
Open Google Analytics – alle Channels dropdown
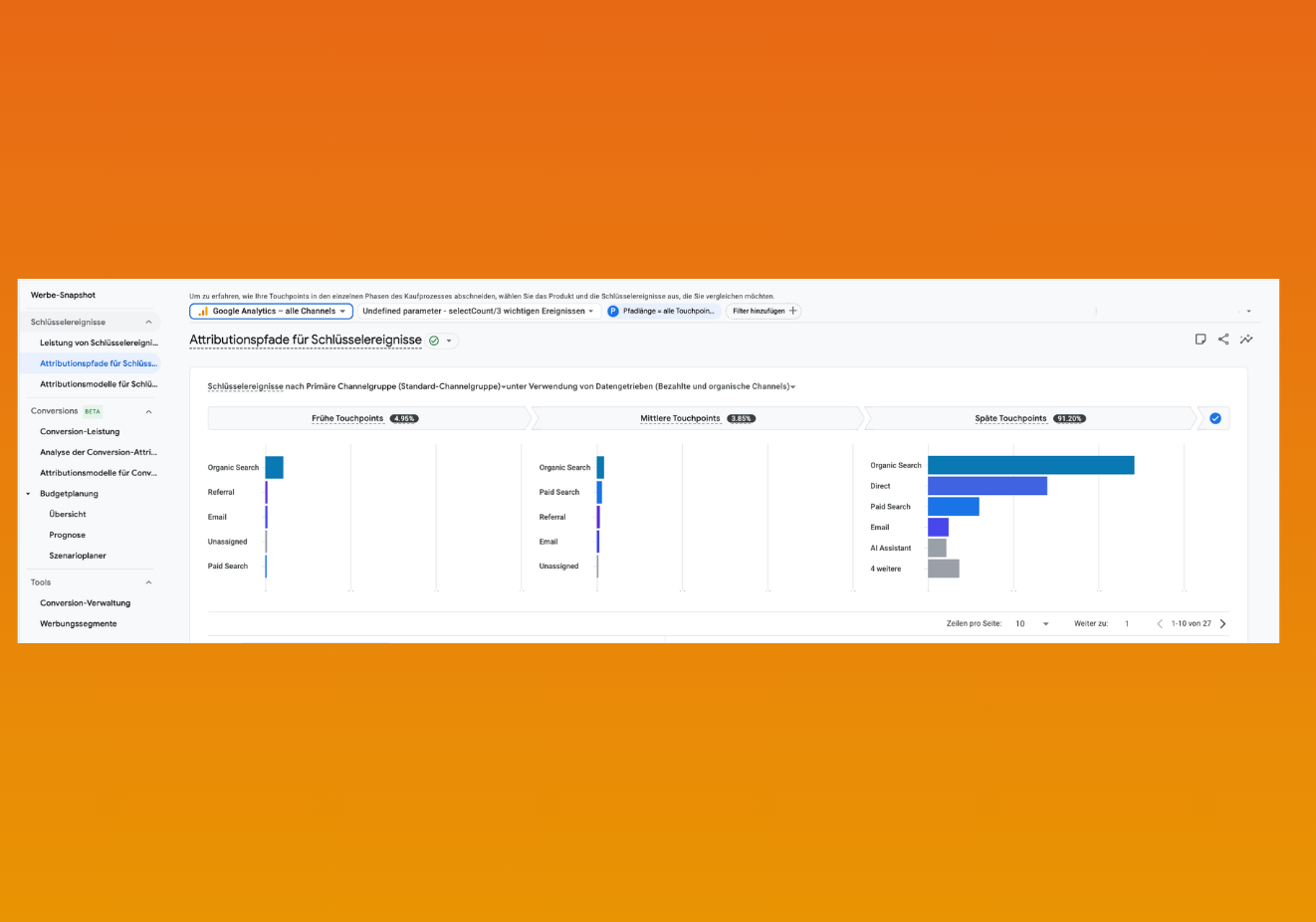271,312
